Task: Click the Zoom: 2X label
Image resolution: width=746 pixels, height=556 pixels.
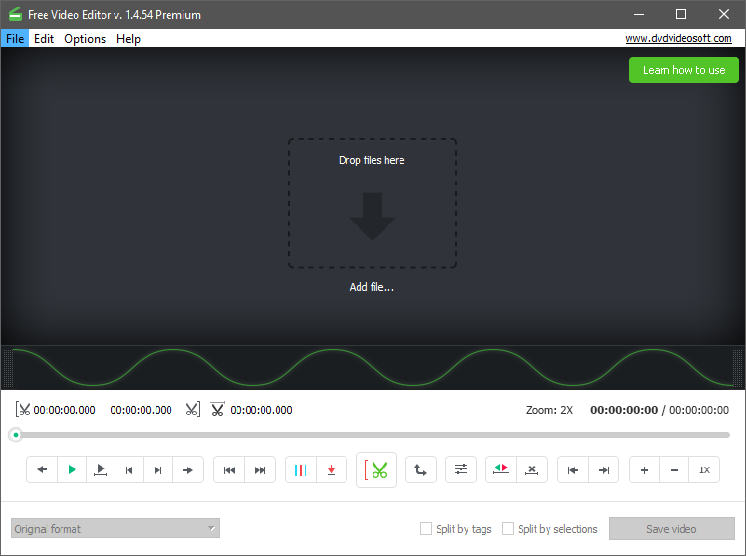Action: [x=550, y=410]
